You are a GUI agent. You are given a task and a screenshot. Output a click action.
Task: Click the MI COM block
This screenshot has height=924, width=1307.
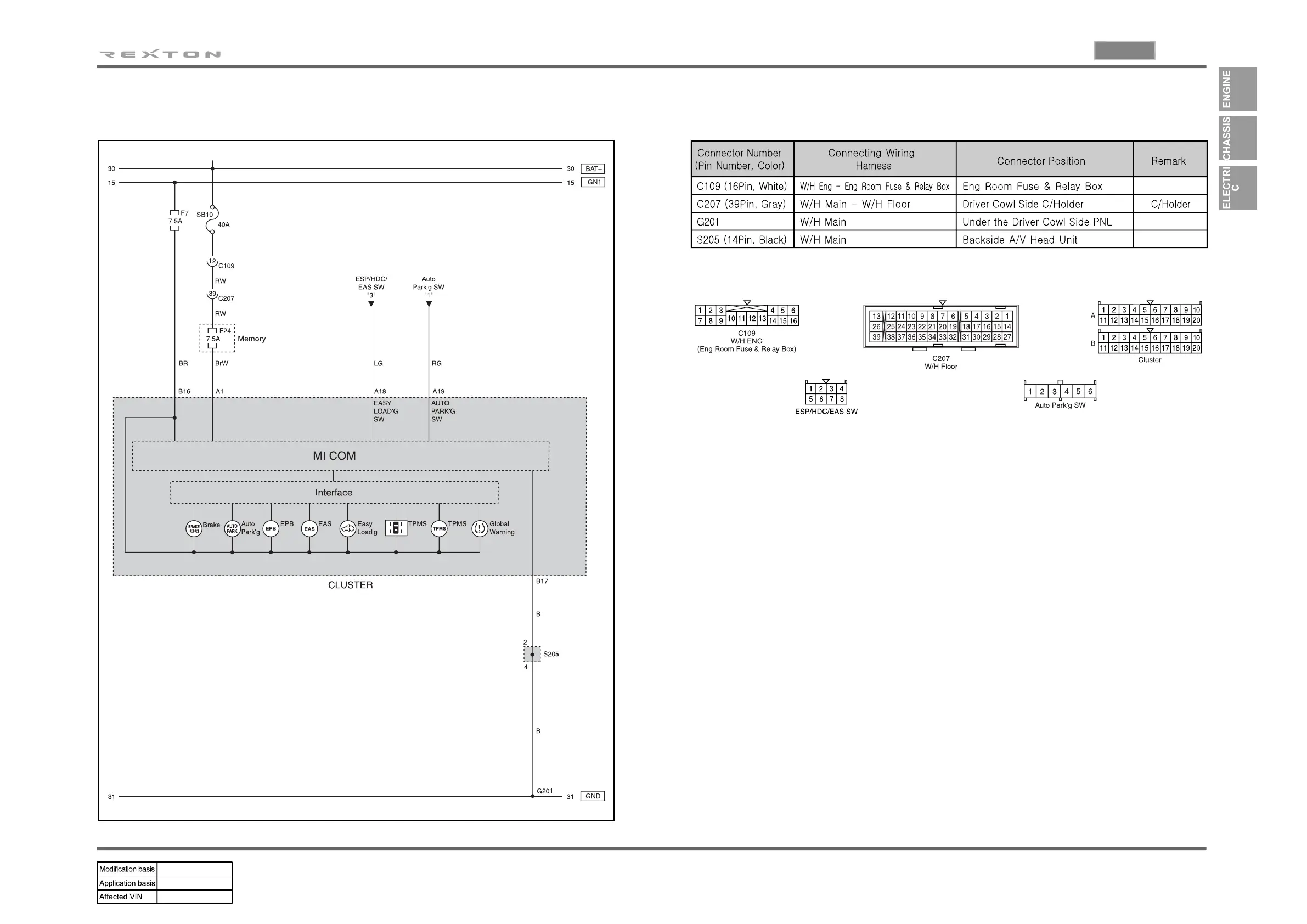click(x=340, y=455)
